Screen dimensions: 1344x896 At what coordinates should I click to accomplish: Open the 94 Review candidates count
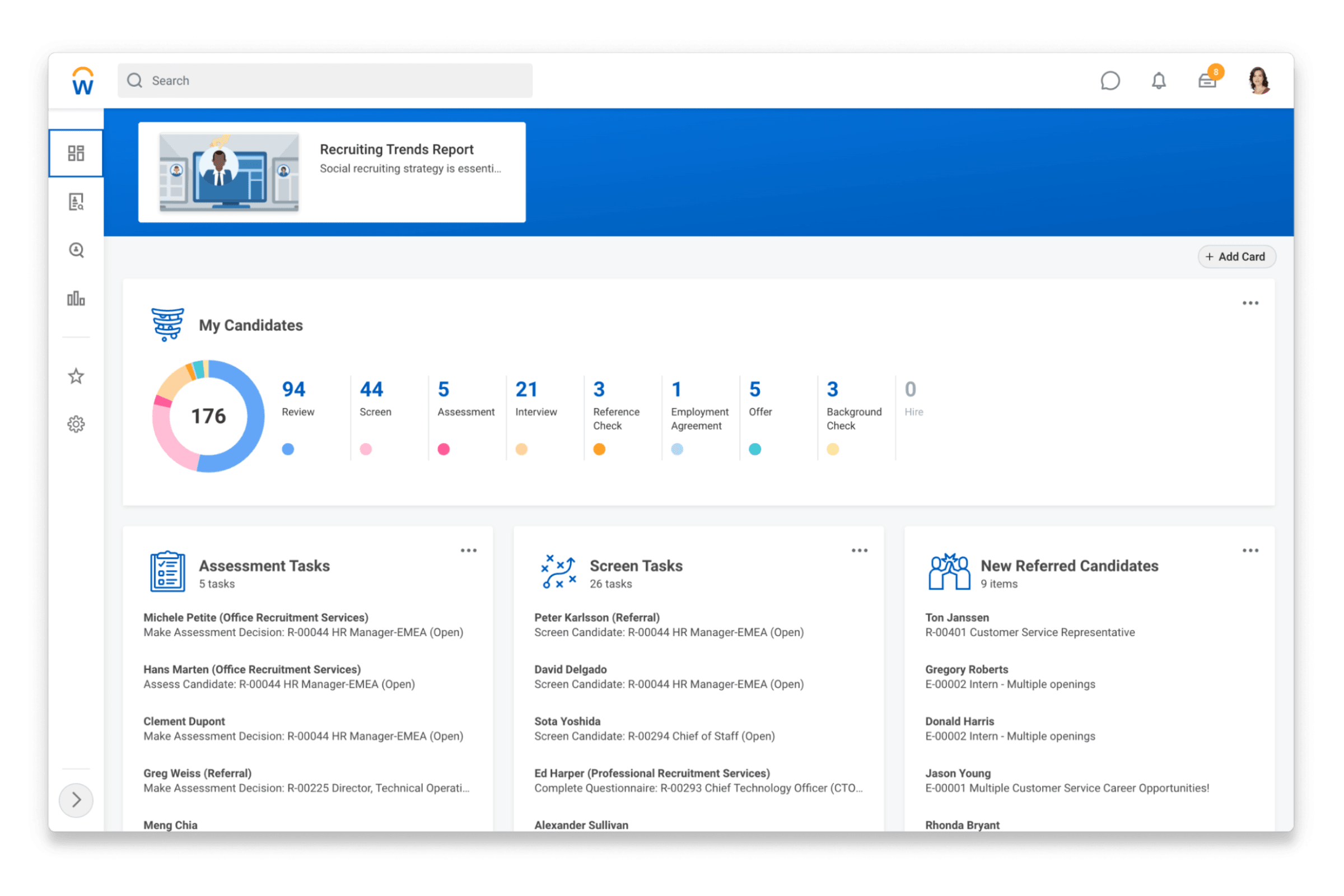(x=293, y=390)
